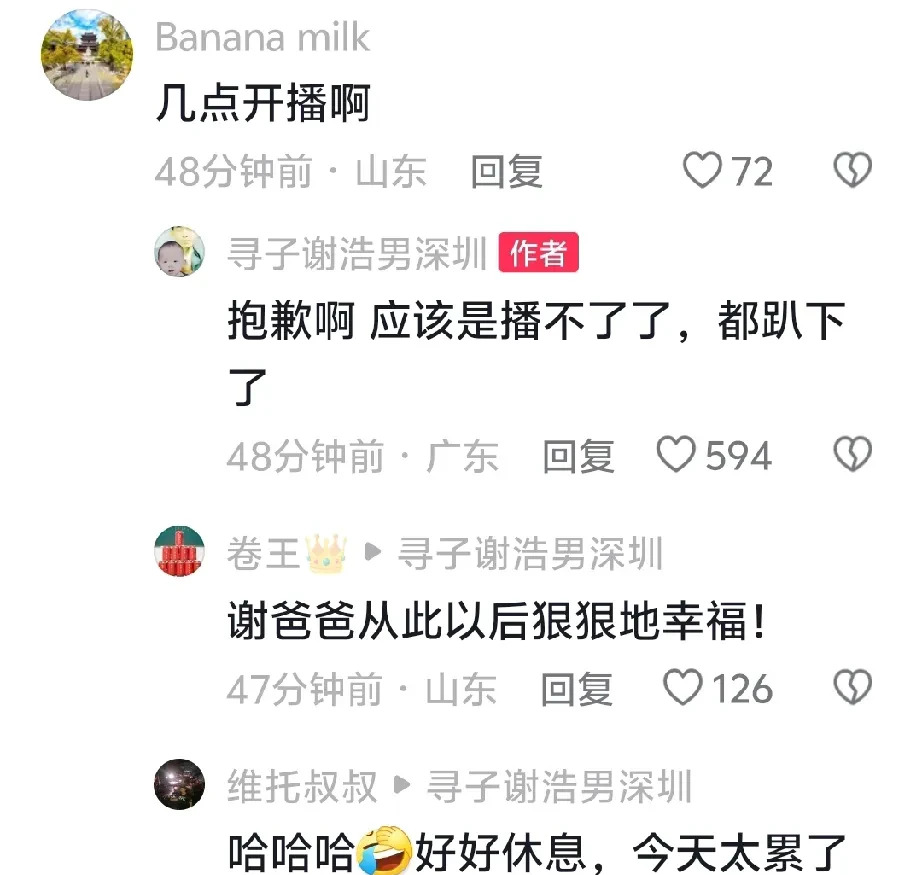Tap the replied-to name after 卷王's arrow
The width and height of the screenshot is (922, 875).
tap(530, 553)
